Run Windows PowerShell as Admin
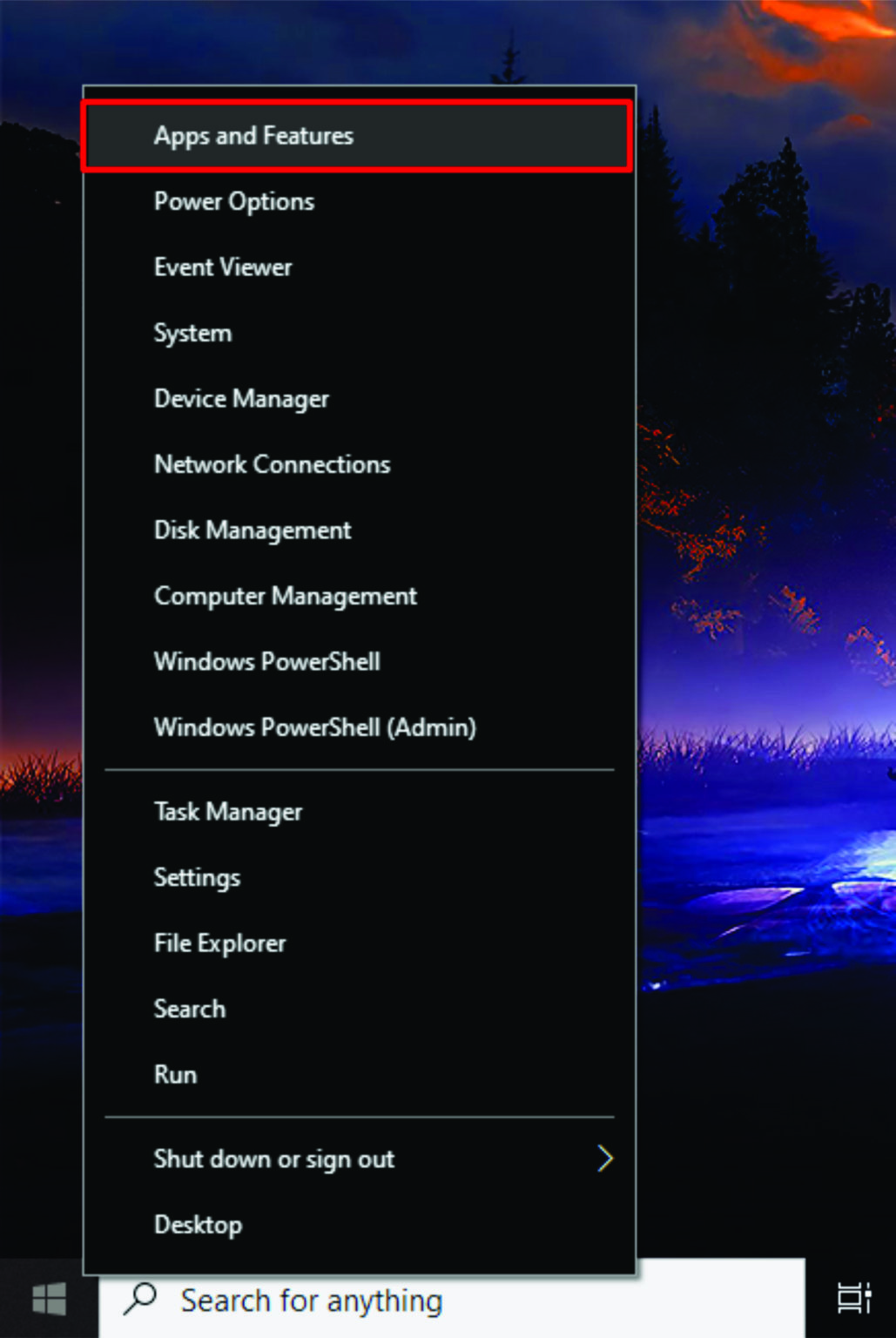 [x=315, y=727]
